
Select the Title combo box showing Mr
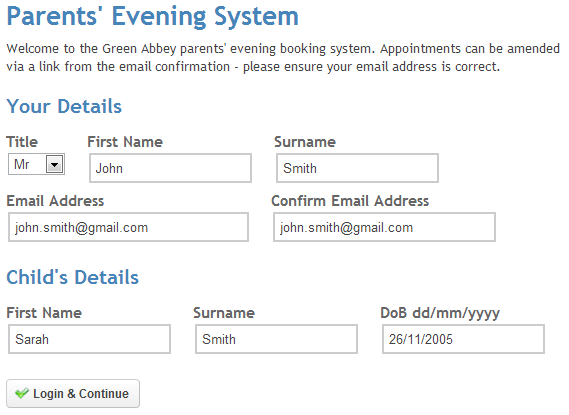(36, 164)
